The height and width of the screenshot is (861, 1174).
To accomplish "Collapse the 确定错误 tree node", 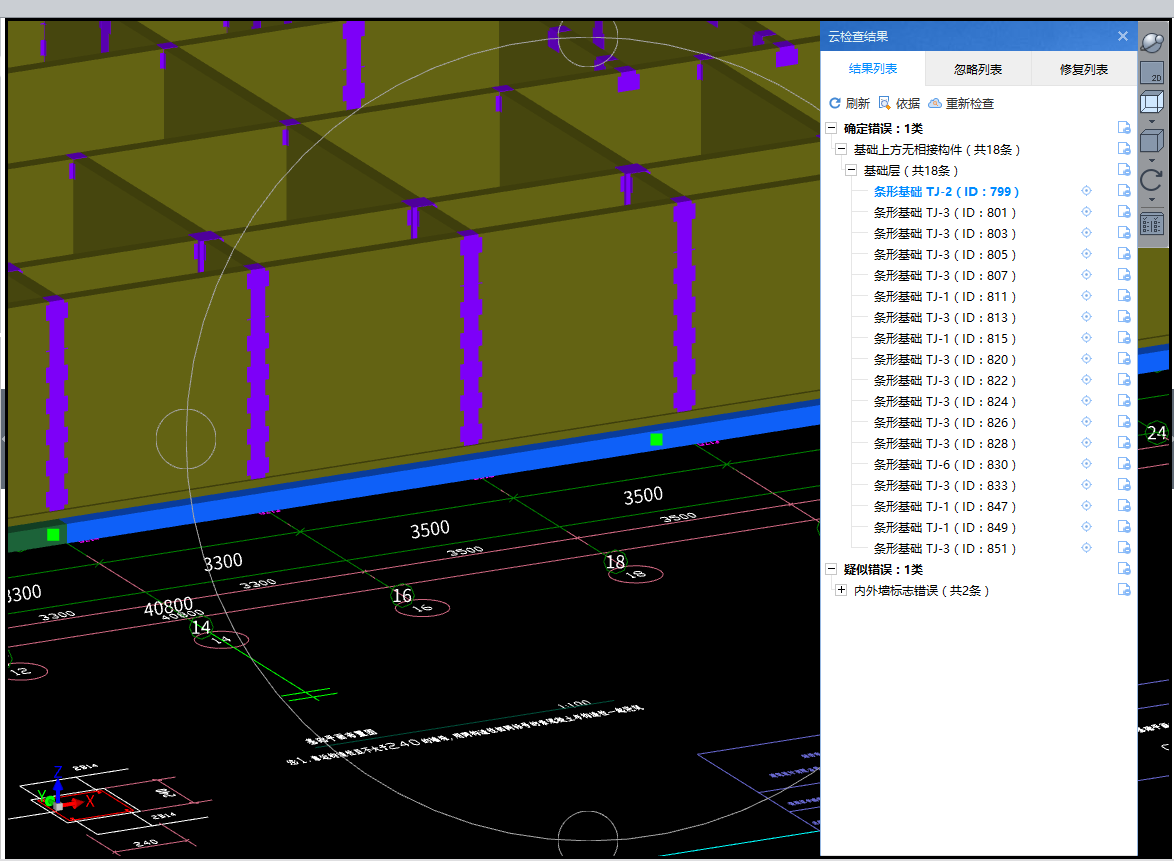I will pyautogui.click(x=831, y=128).
